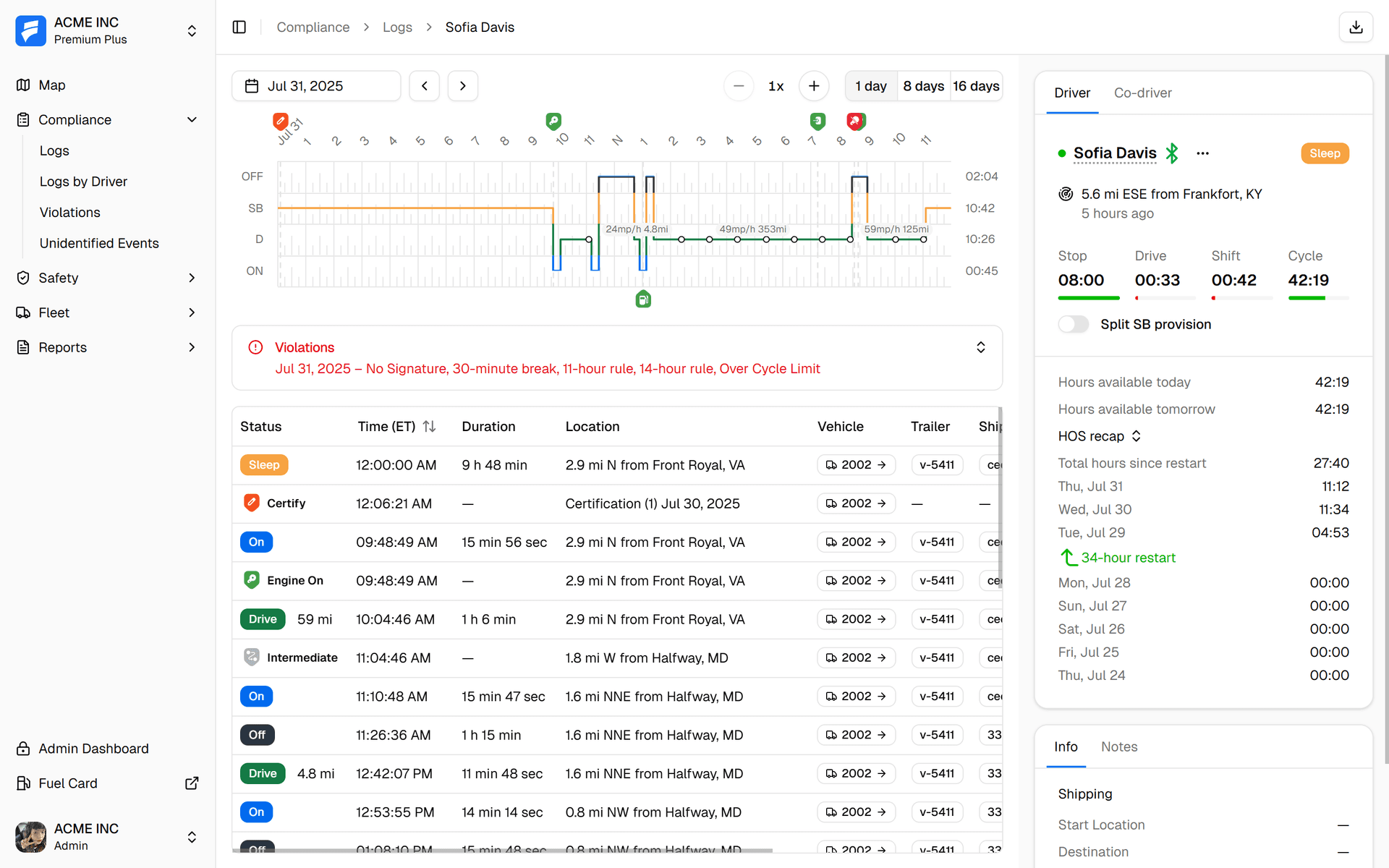Select the 8 days view option
This screenshot has height=868, width=1389.
[x=923, y=86]
